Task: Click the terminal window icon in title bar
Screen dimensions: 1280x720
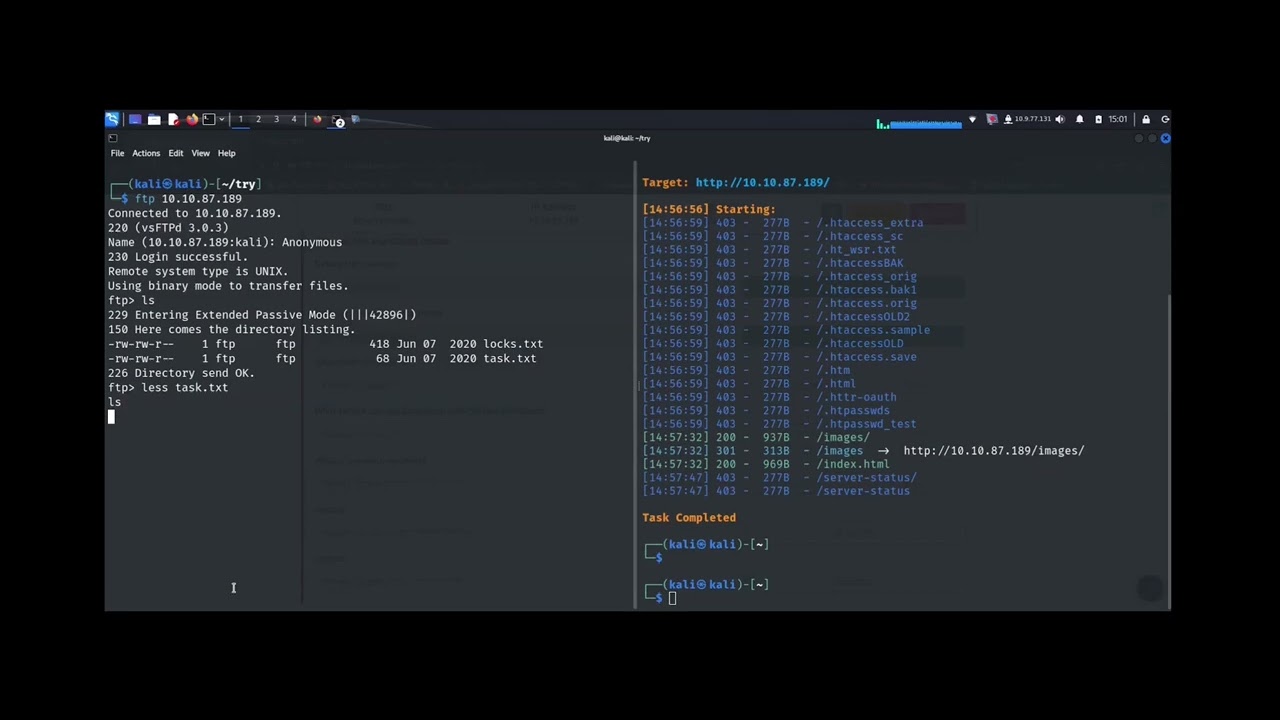Action: (112, 138)
